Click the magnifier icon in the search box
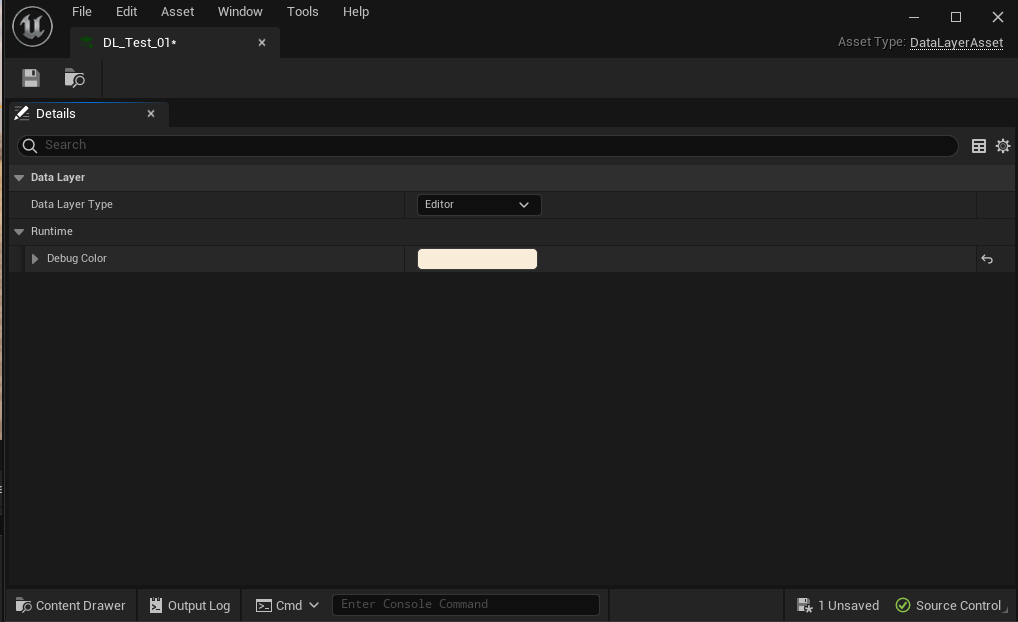1018x622 pixels. coord(30,145)
